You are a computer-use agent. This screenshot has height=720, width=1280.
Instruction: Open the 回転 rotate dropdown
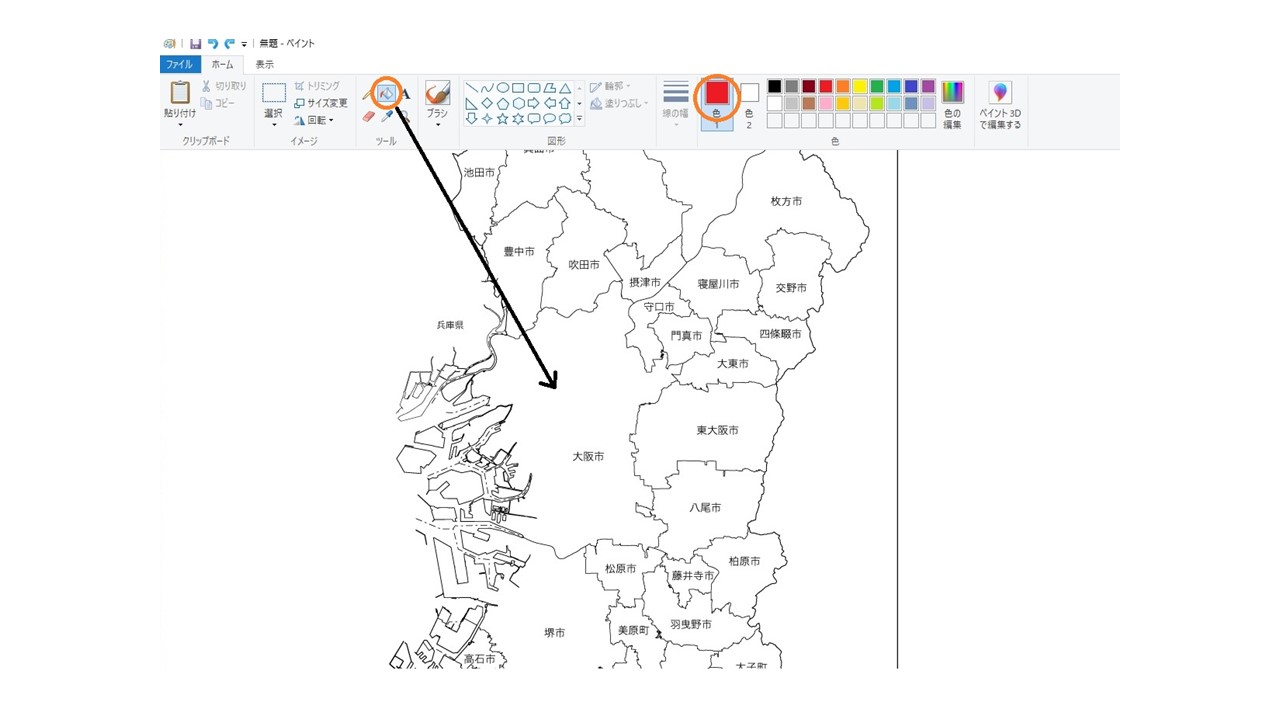tap(314, 120)
